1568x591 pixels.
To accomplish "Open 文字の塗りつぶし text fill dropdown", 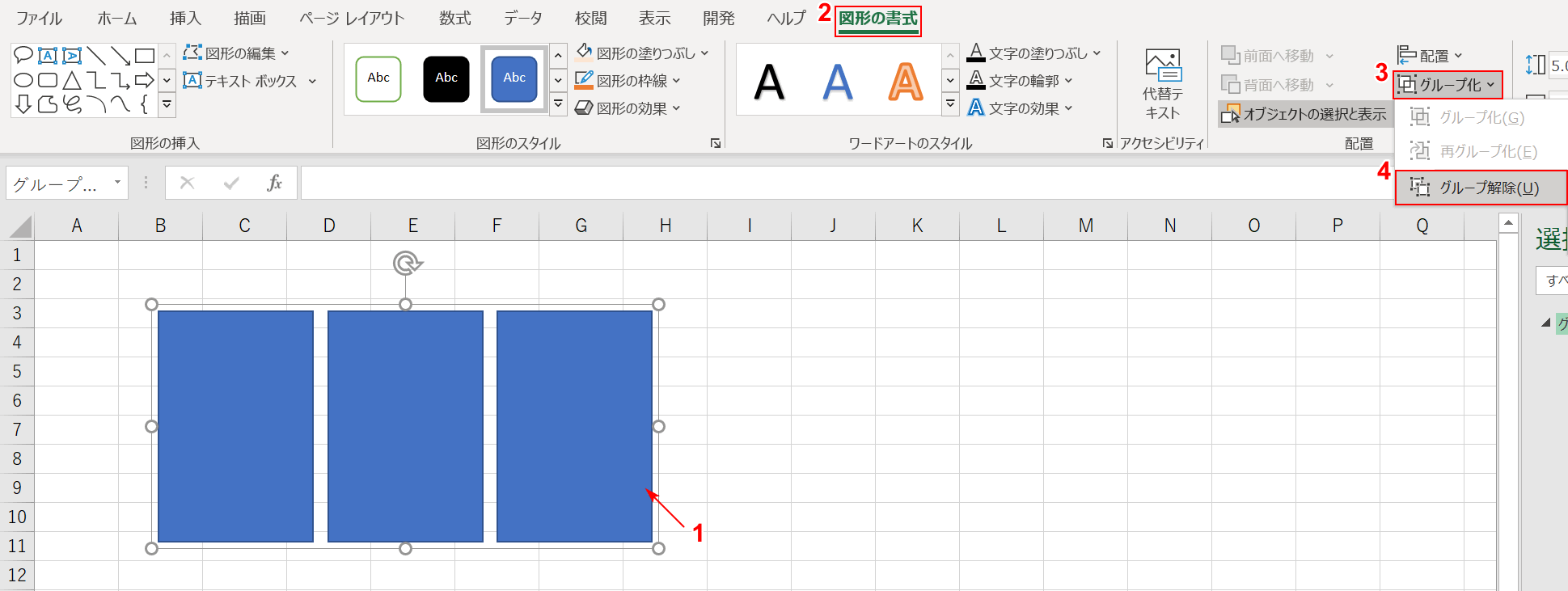I will (1034, 53).
